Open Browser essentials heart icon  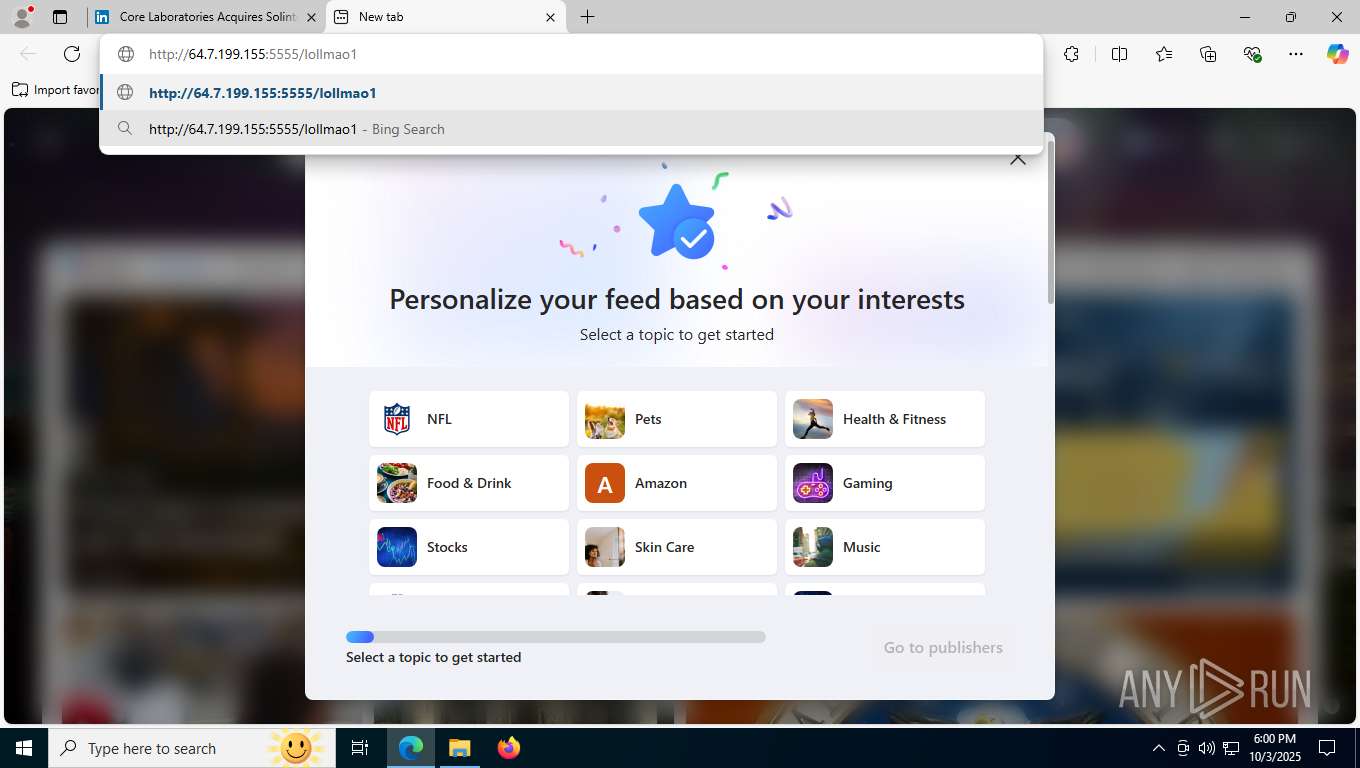pos(1252,54)
